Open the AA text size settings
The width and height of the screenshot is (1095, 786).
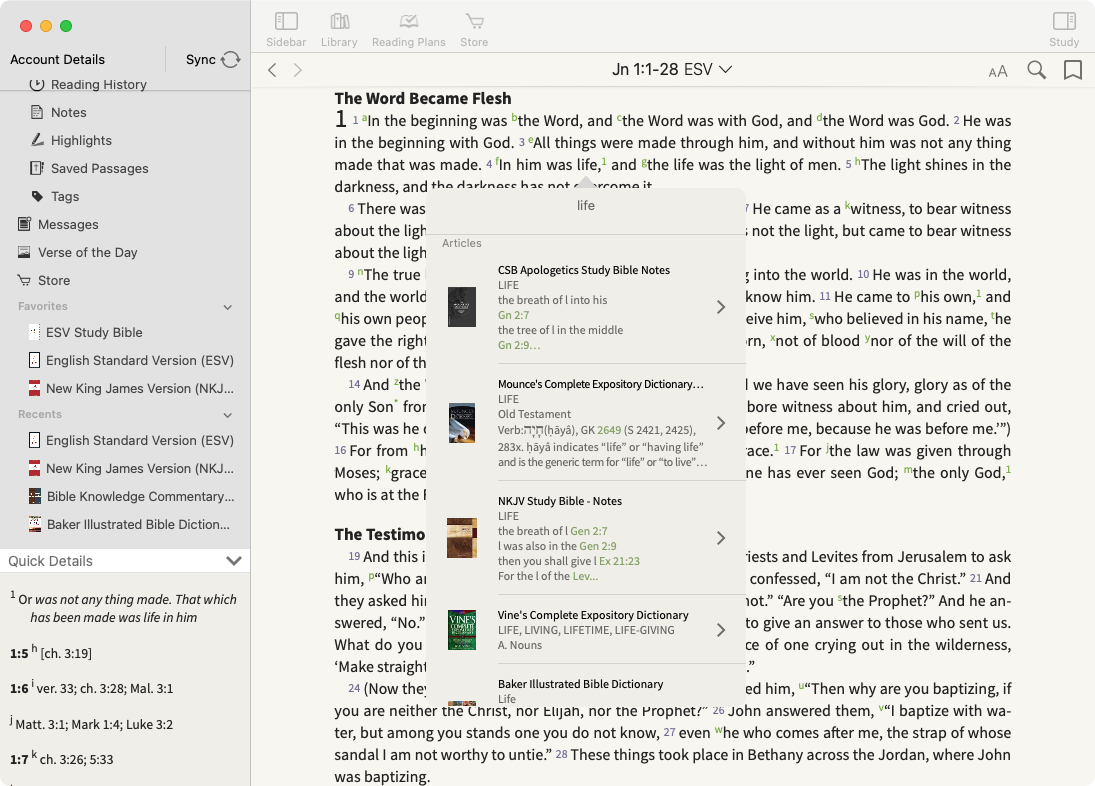point(998,71)
